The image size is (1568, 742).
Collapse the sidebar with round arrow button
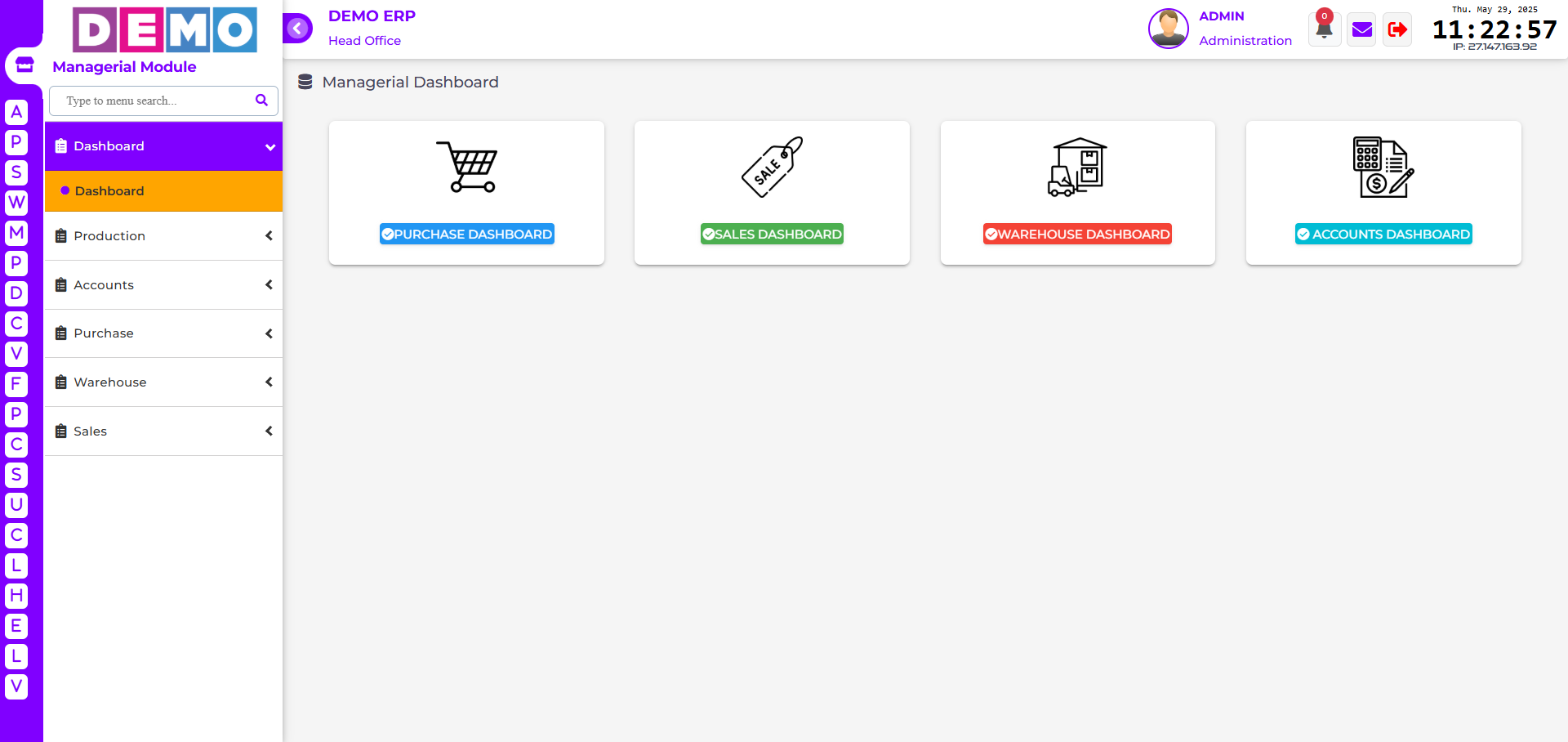click(x=298, y=29)
